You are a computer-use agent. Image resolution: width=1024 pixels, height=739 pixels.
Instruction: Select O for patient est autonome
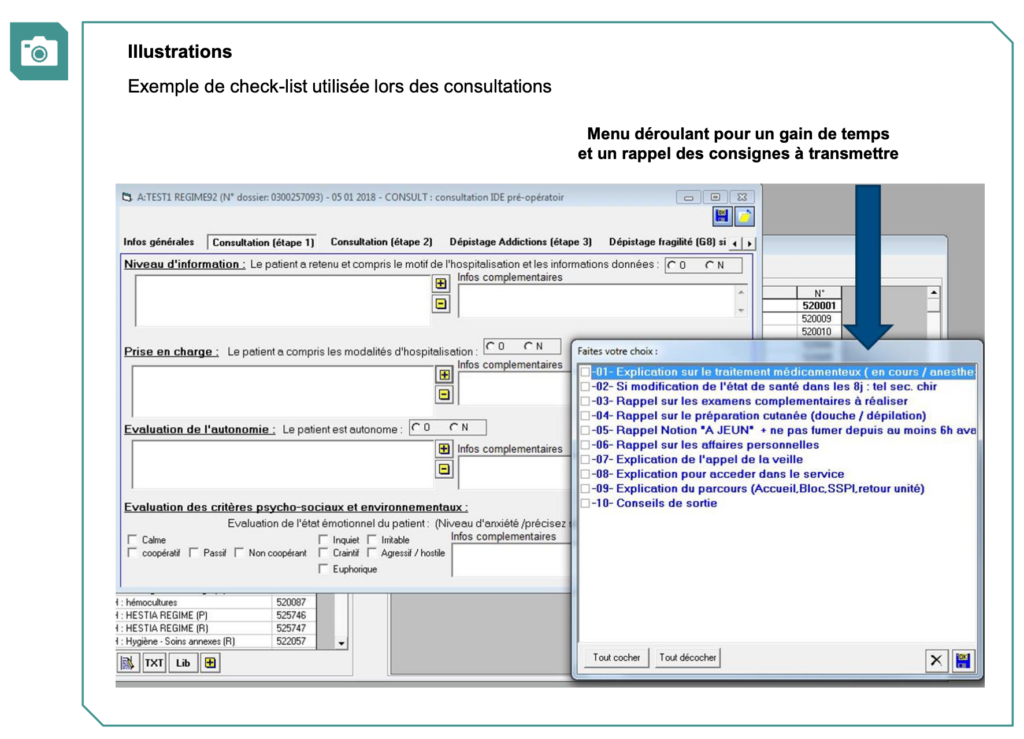[415, 427]
